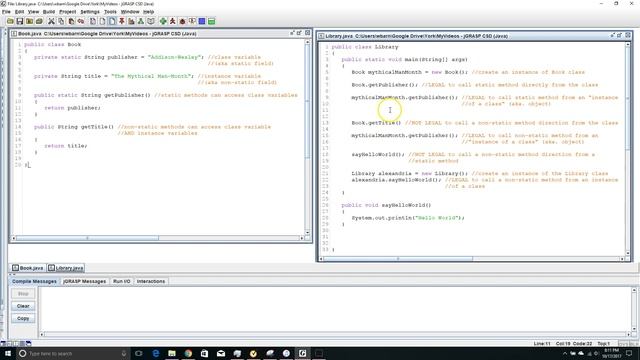
Task: Open the Project menu
Action: (67, 12)
